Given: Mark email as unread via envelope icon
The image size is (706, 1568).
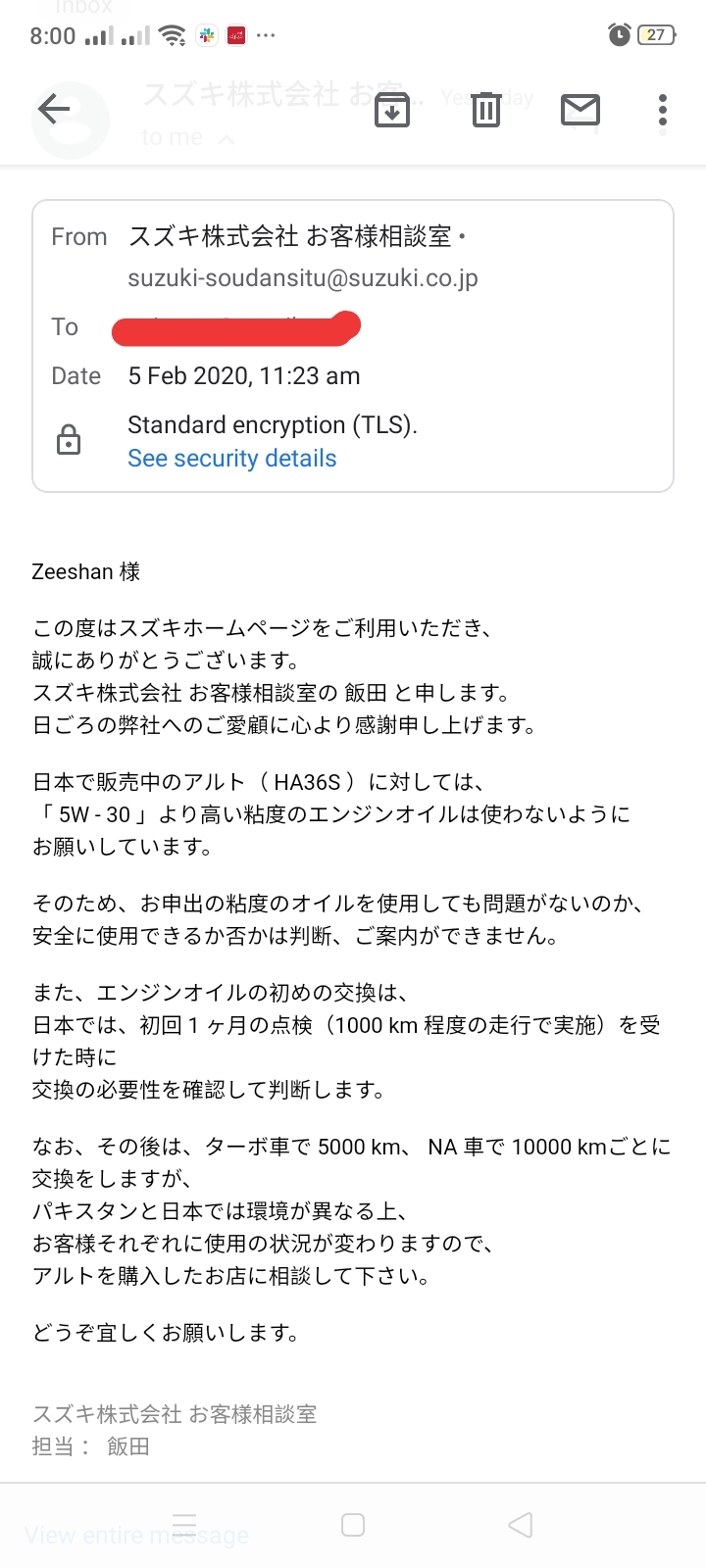Looking at the screenshot, I should tap(580, 110).
